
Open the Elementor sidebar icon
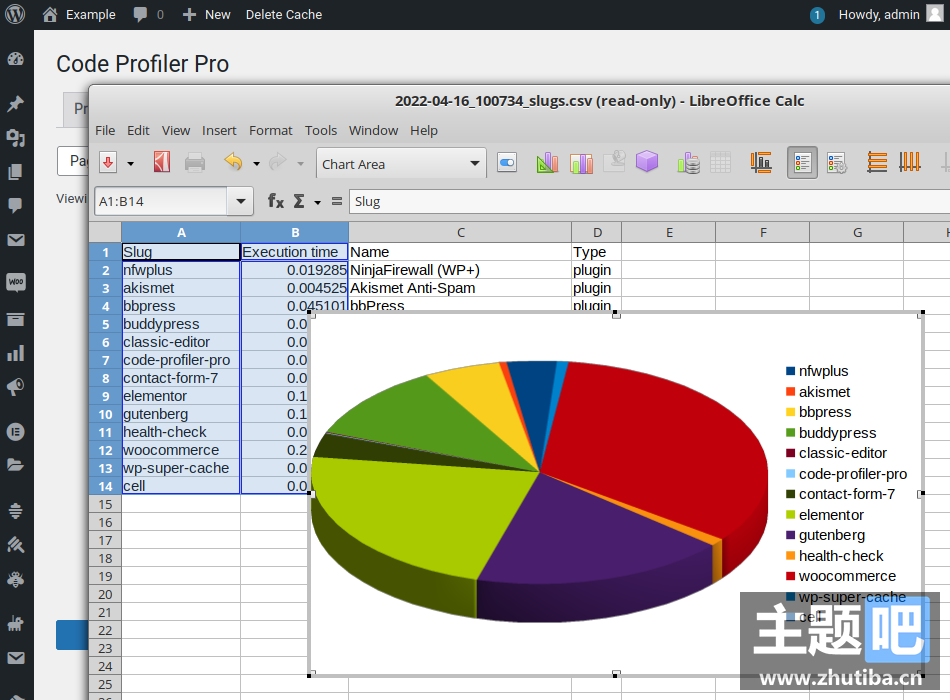[16, 432]
